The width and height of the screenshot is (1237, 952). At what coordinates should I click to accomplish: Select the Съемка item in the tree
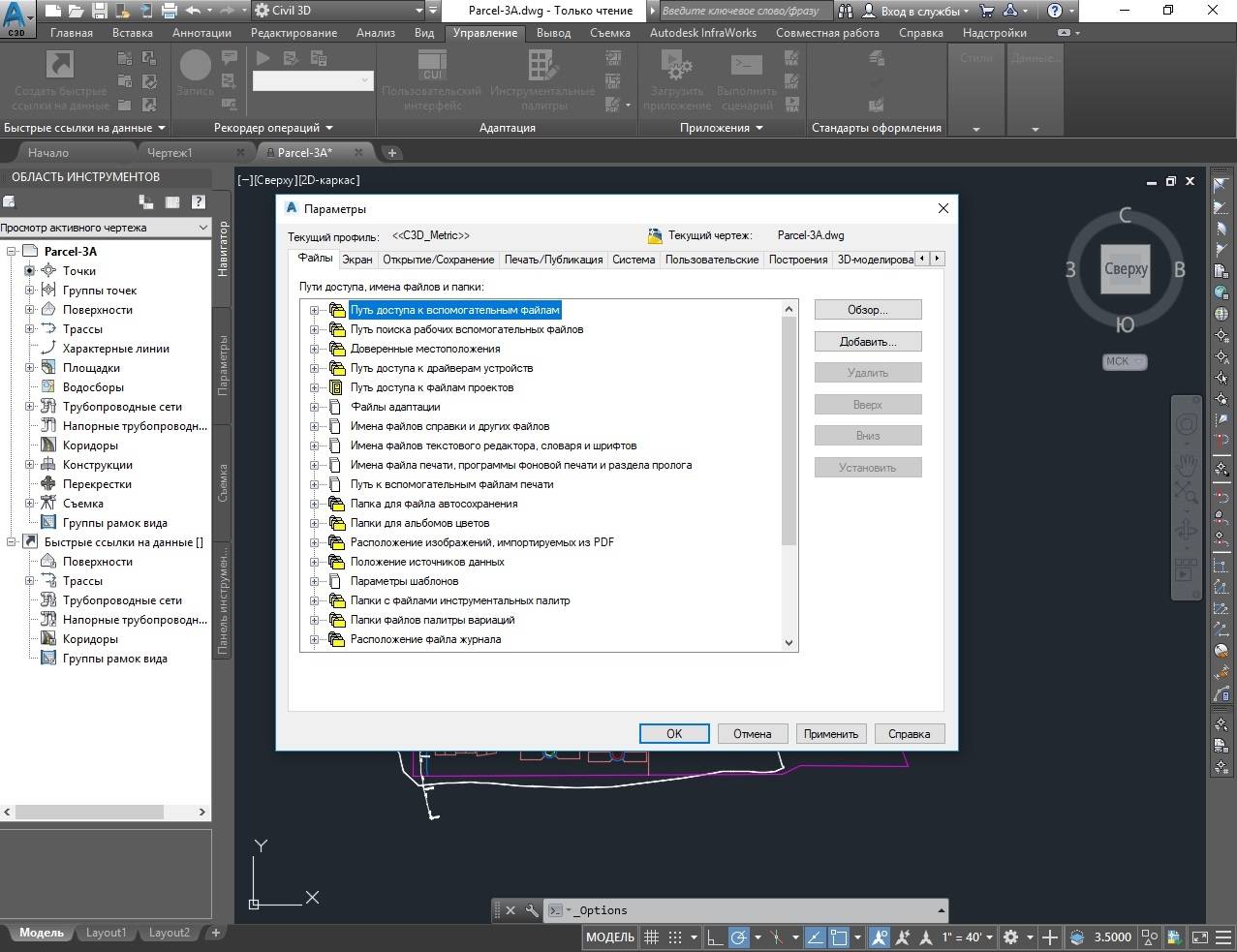tap(82, 504)
